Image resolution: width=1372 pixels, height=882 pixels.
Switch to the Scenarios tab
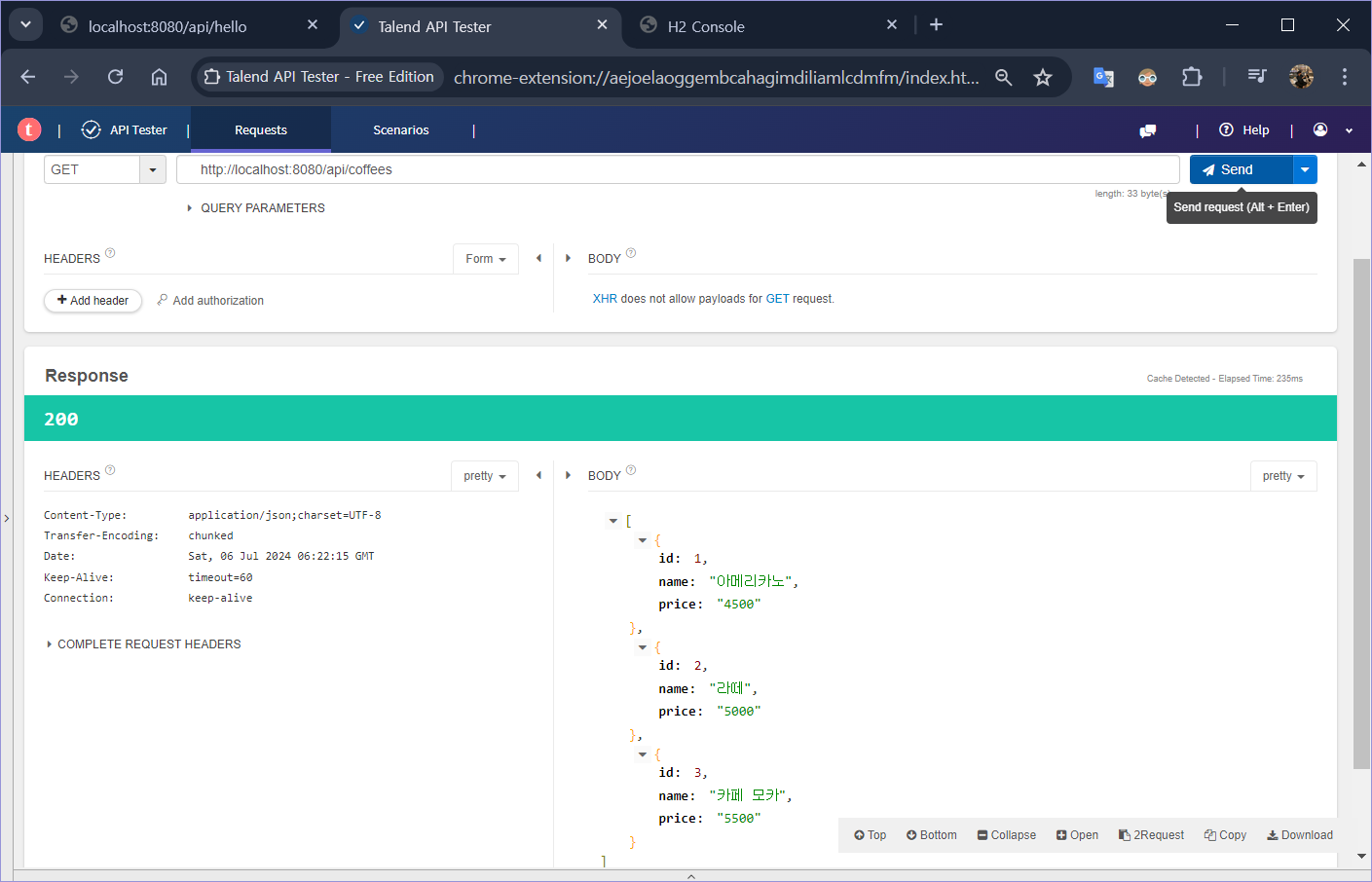(401, 129)
